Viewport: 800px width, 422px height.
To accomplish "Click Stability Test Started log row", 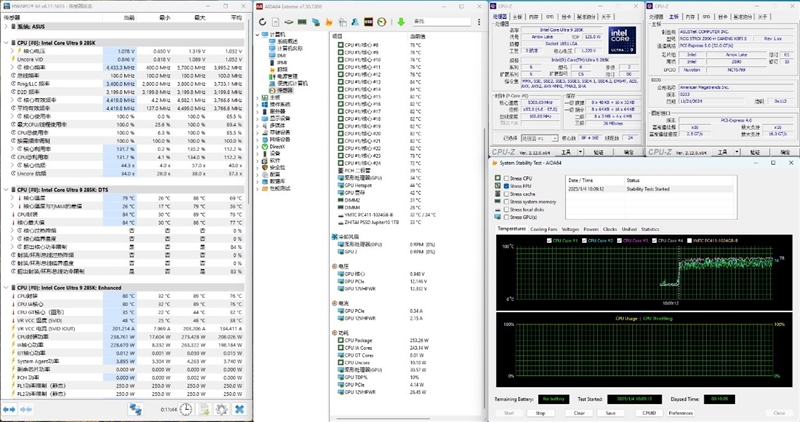I will point(649,189).
